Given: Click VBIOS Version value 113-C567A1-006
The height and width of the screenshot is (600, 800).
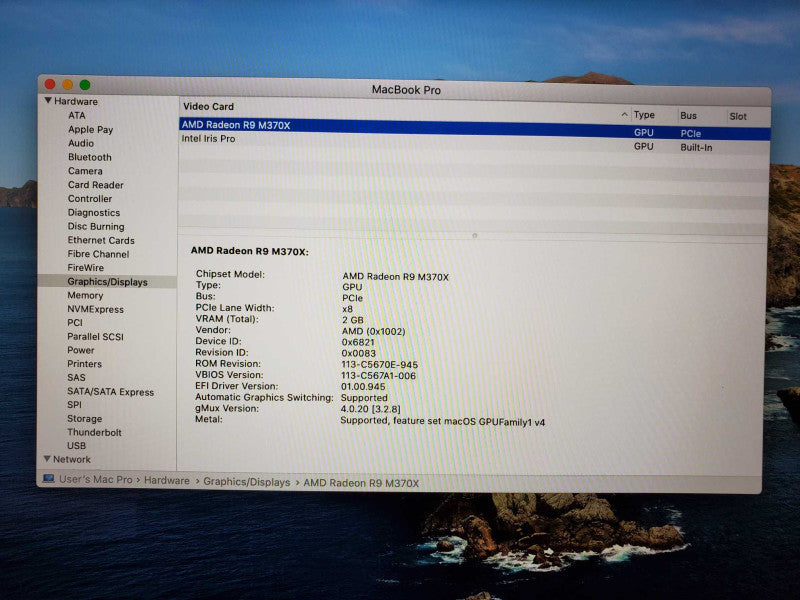Looking at the screenshot, I should 378,376.
